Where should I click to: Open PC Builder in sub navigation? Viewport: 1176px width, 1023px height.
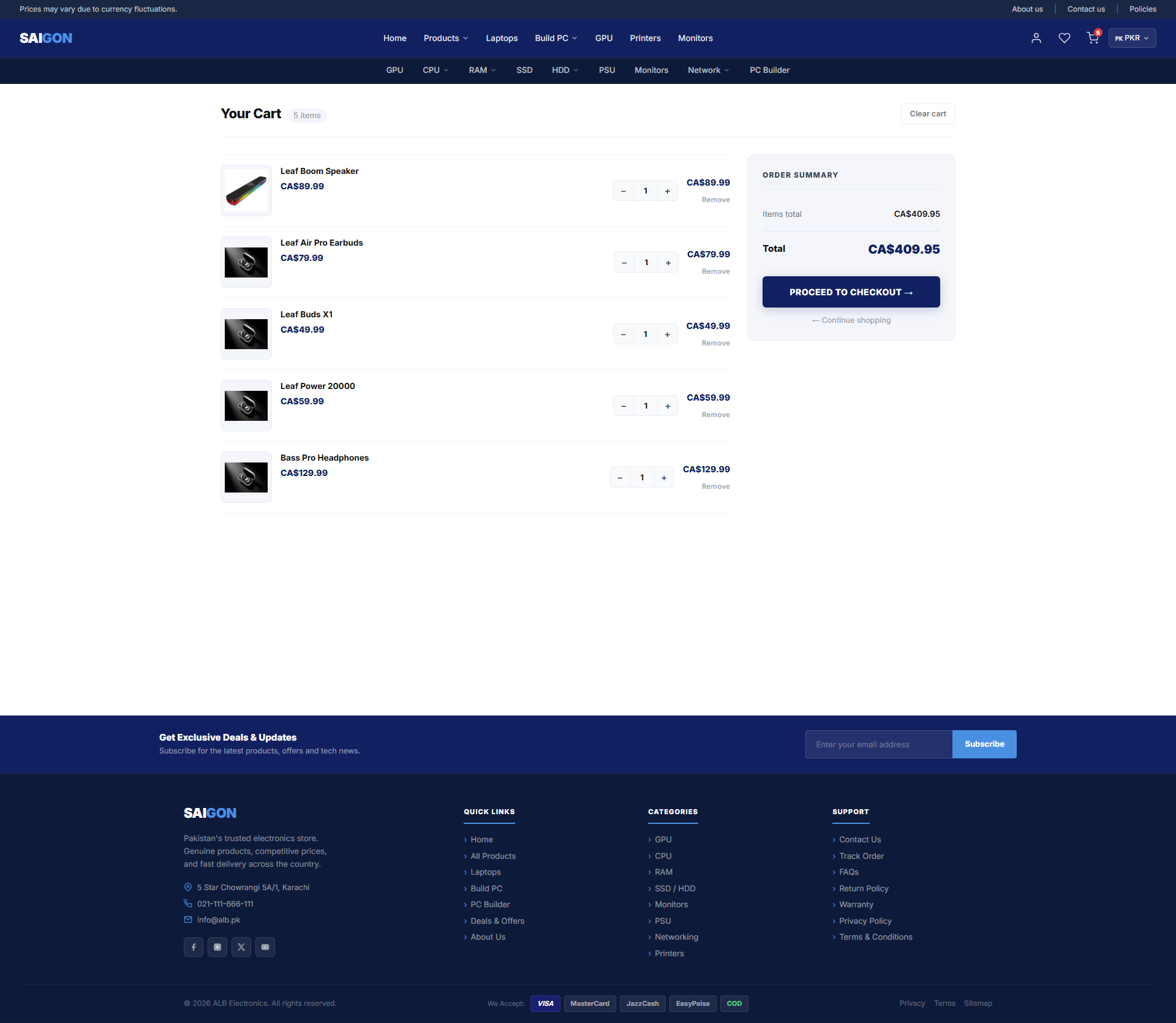click(770, 70)
